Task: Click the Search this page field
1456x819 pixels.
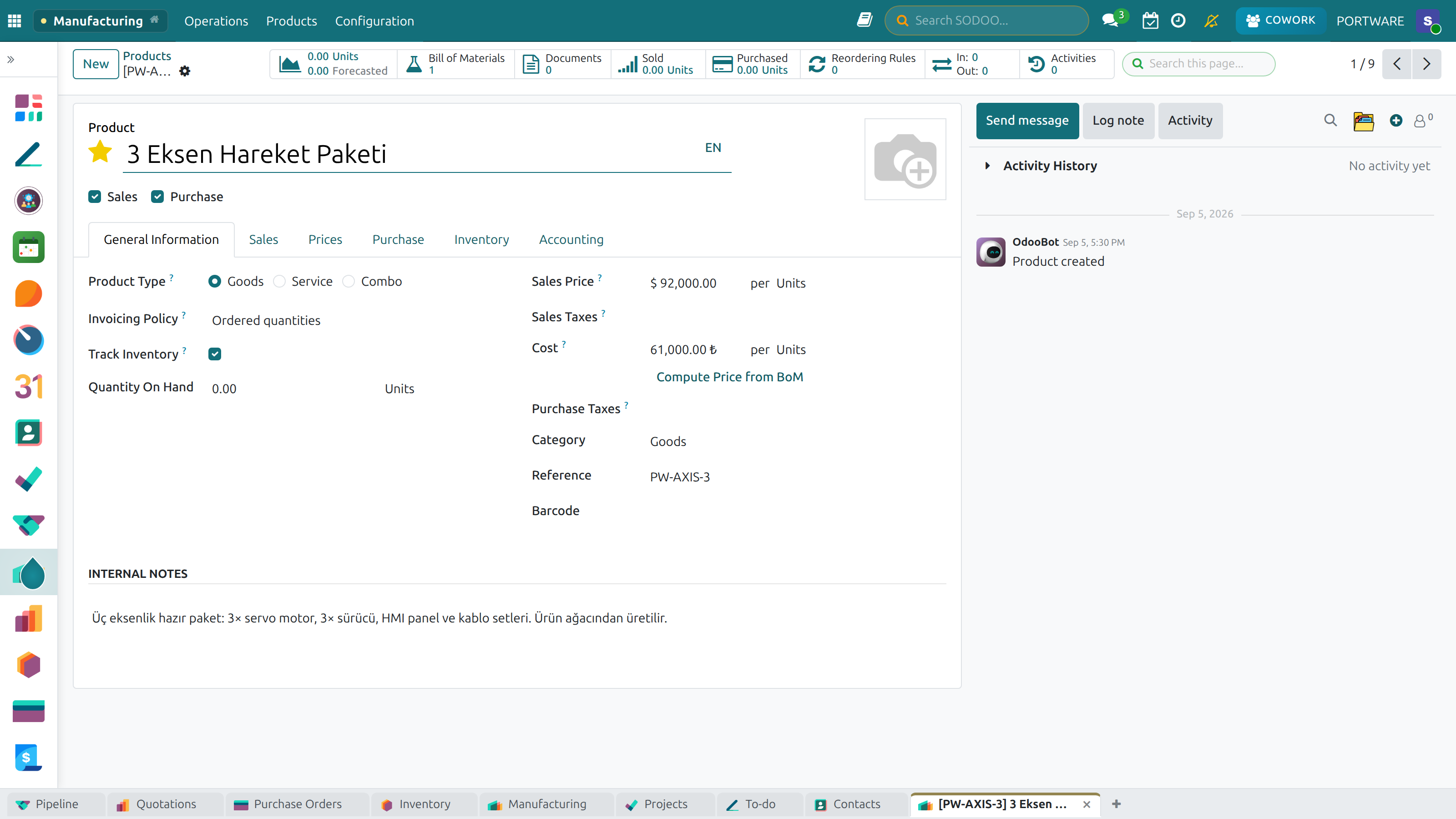Action: pos(1198,63)
